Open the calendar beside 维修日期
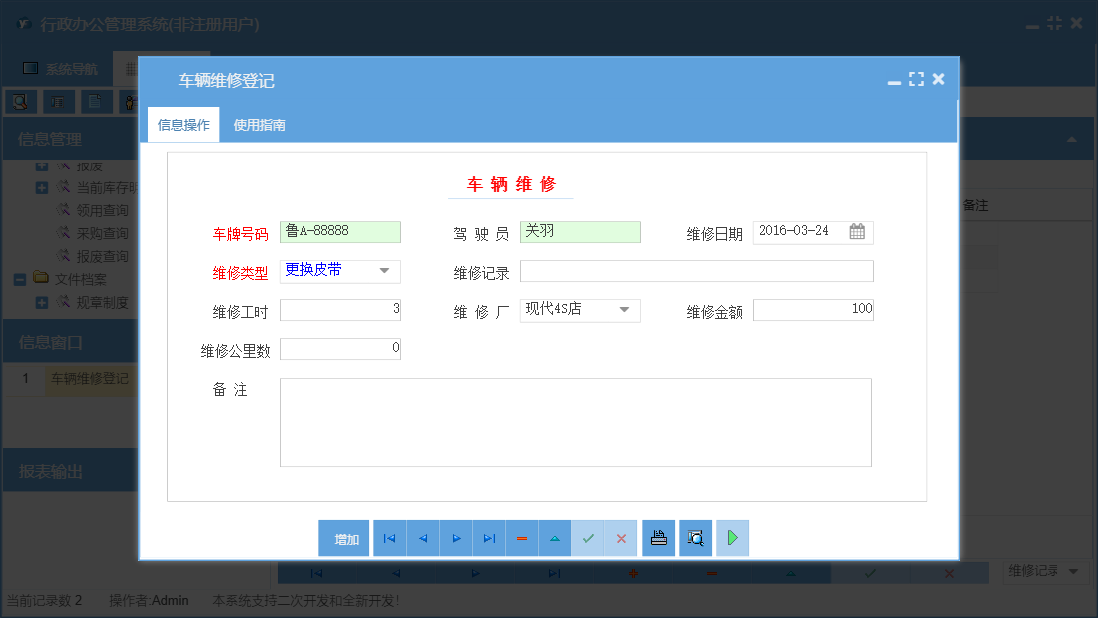The height and width of the screenshot is (618, 1098). click(x=857, y=231)
